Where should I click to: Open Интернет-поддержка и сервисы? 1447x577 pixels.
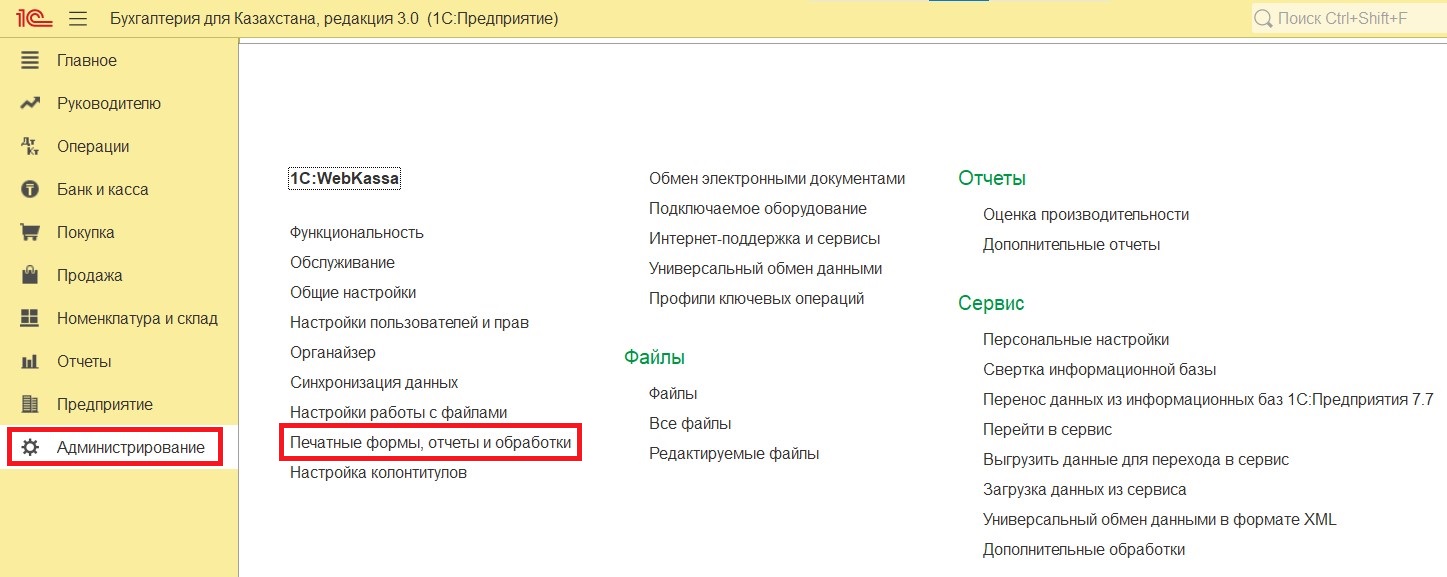765,238
